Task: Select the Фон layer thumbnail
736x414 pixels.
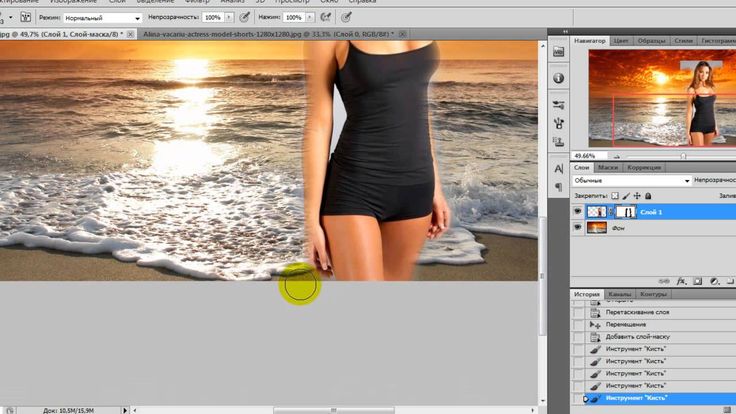Action: pos(597,228)
